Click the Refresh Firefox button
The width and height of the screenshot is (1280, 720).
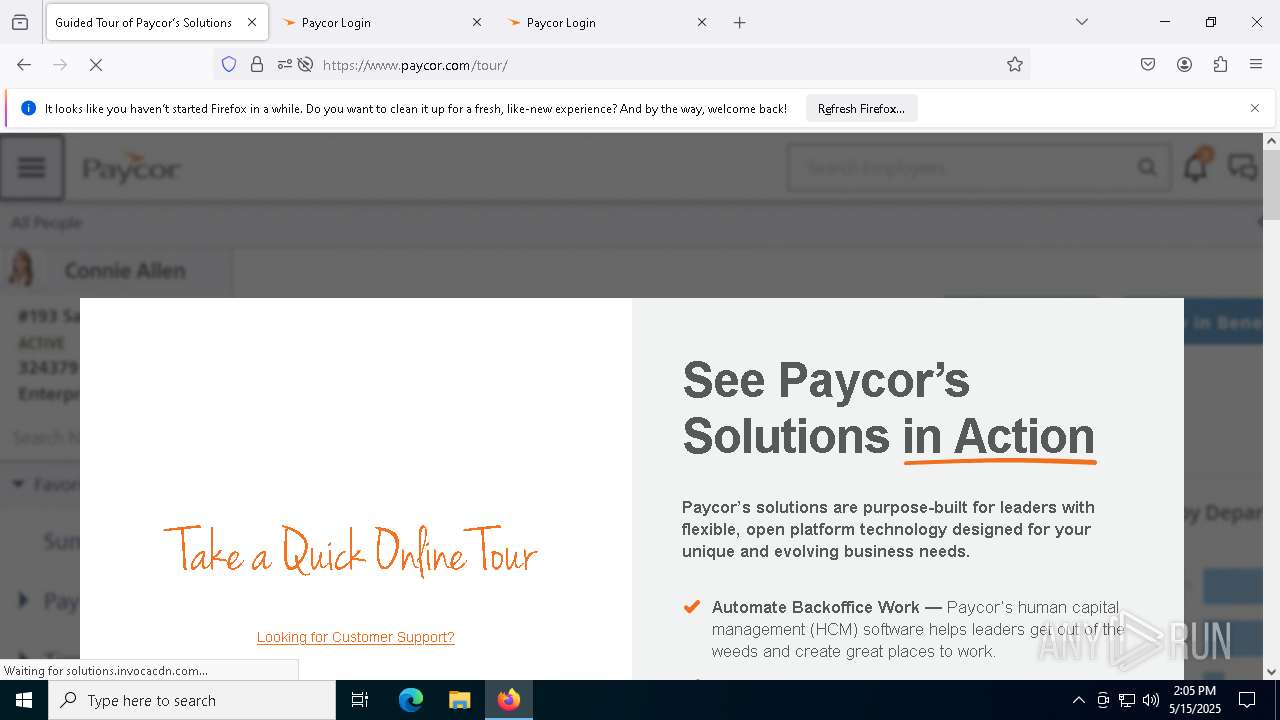861,108
